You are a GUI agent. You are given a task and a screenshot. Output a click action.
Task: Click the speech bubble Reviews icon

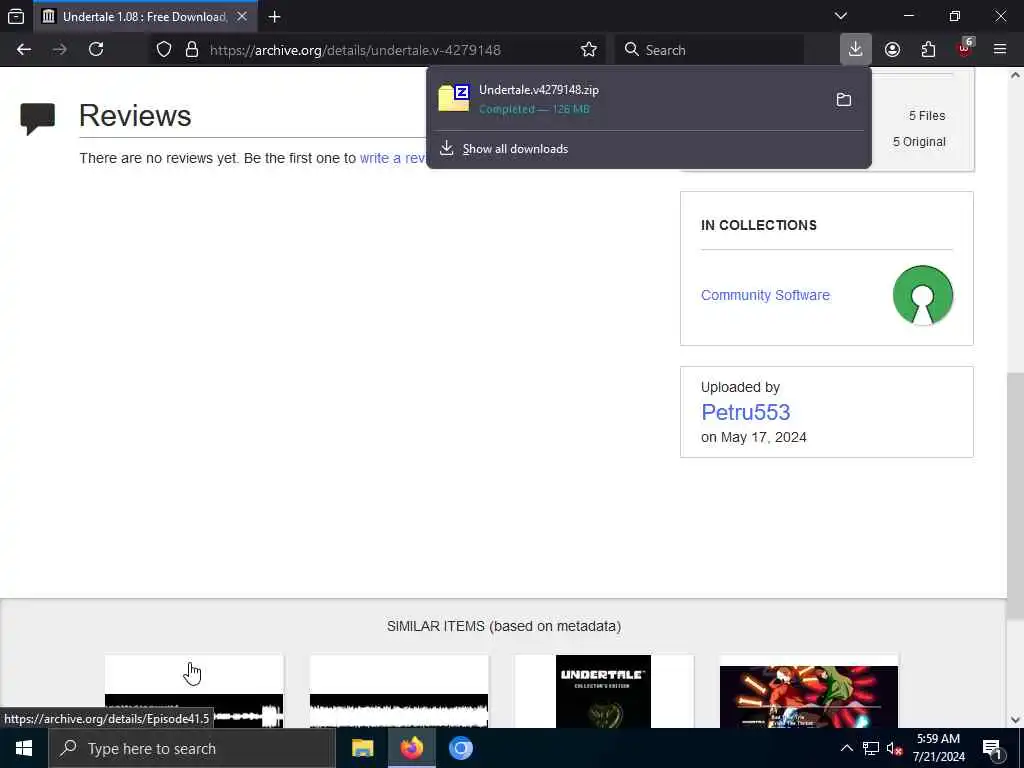(38, 119)
